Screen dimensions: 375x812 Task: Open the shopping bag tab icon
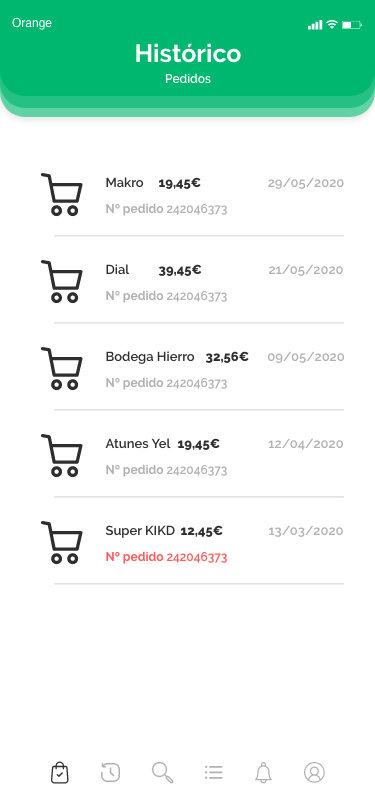tap(60, 772)
